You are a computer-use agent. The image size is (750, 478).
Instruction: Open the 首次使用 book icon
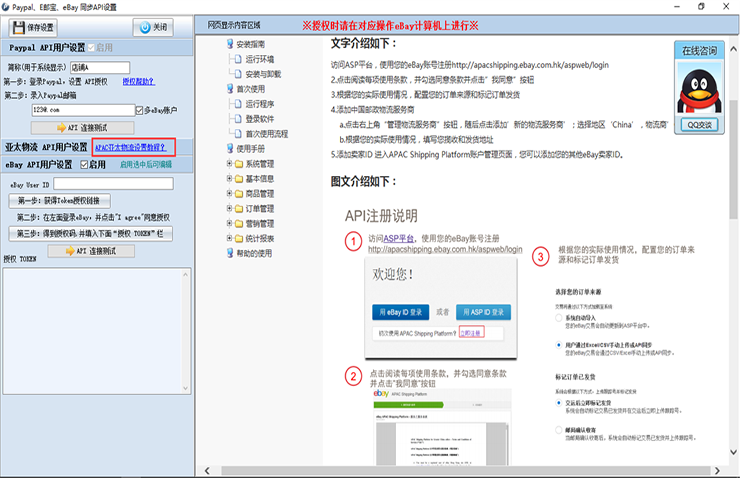click(230, 89)
